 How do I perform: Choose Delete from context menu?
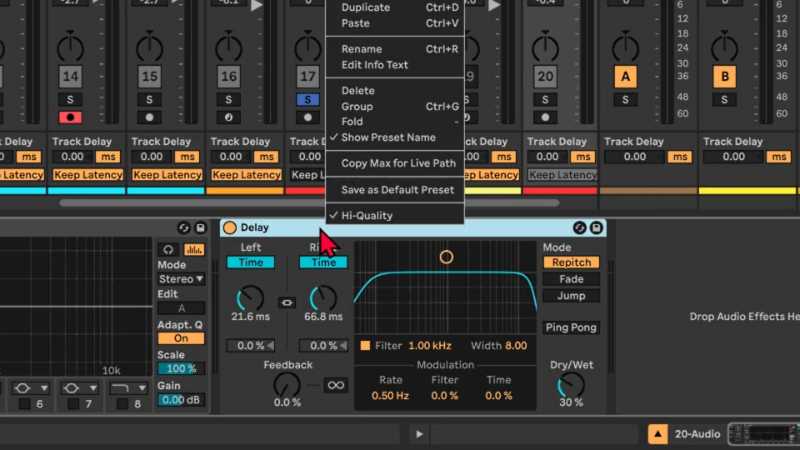point(395,90)
